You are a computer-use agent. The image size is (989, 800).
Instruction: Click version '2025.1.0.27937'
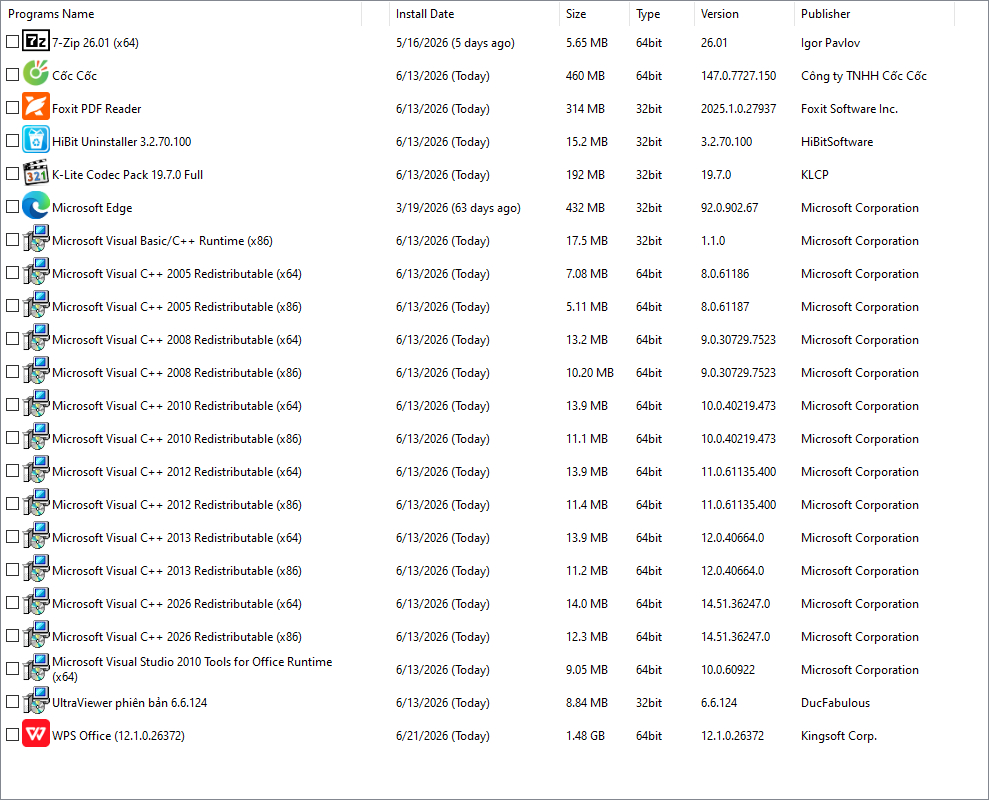coord(738,109)
